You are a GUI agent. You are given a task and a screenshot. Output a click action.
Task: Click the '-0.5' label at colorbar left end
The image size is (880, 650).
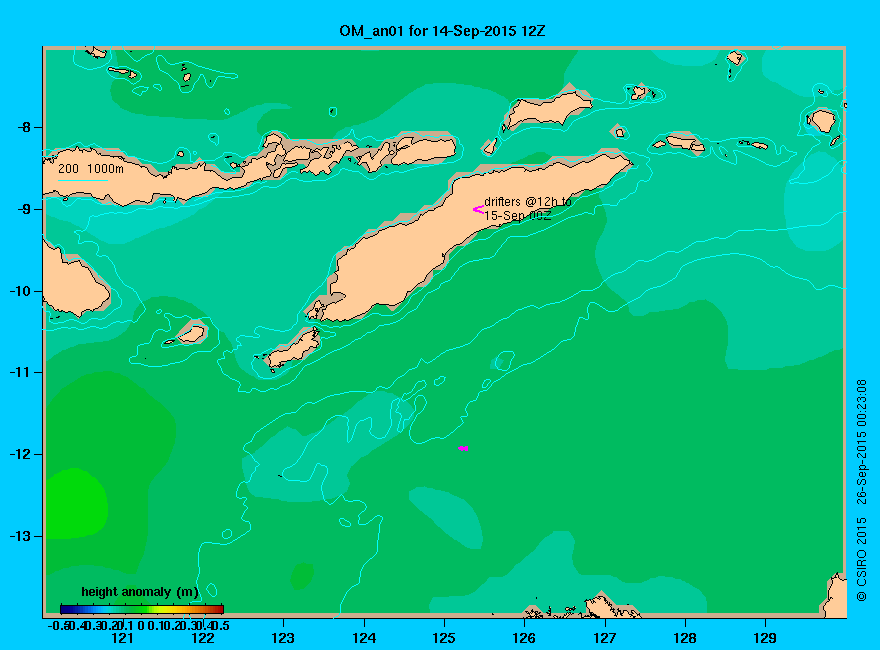click(58, 625)
